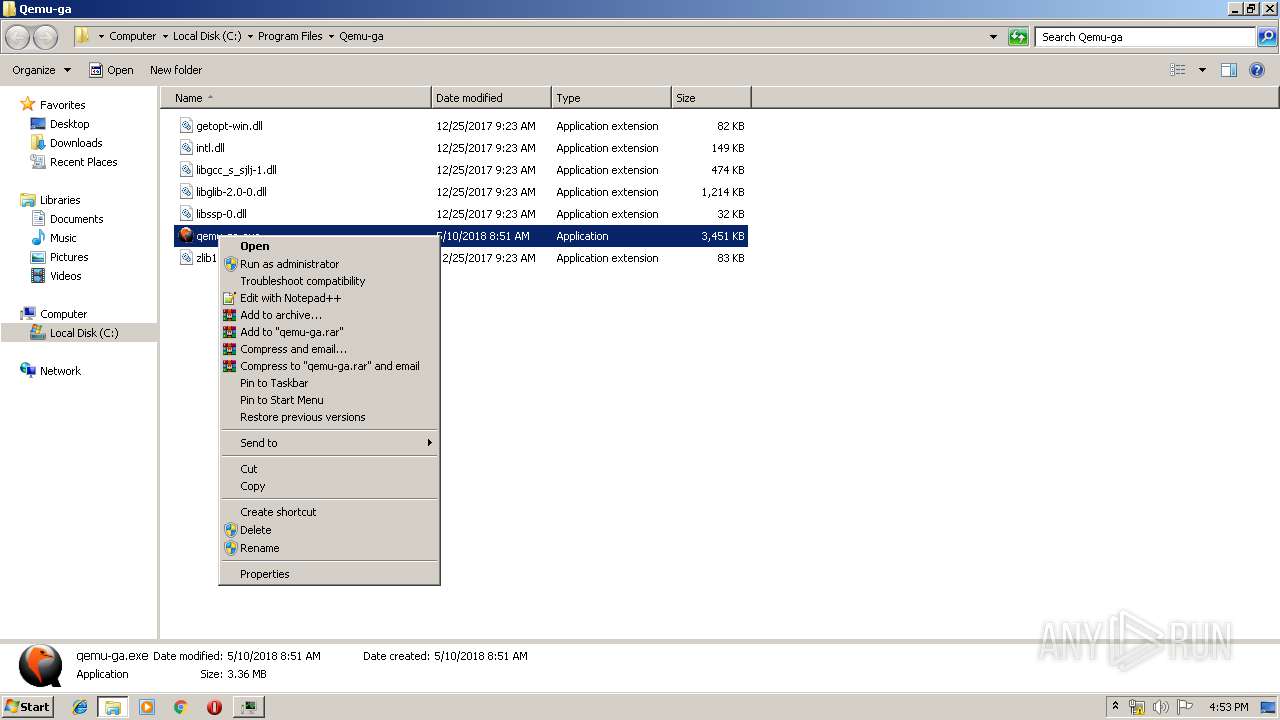Sort by the Date modified column header
Screen dimensions: 1280x720
point(491,98)
